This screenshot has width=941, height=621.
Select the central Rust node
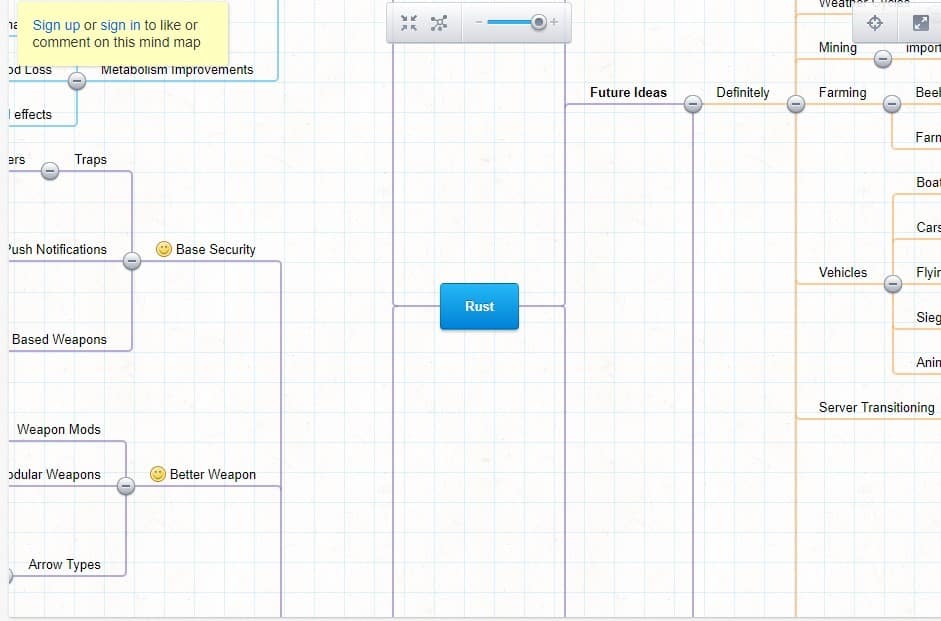[x=479, y=306]
